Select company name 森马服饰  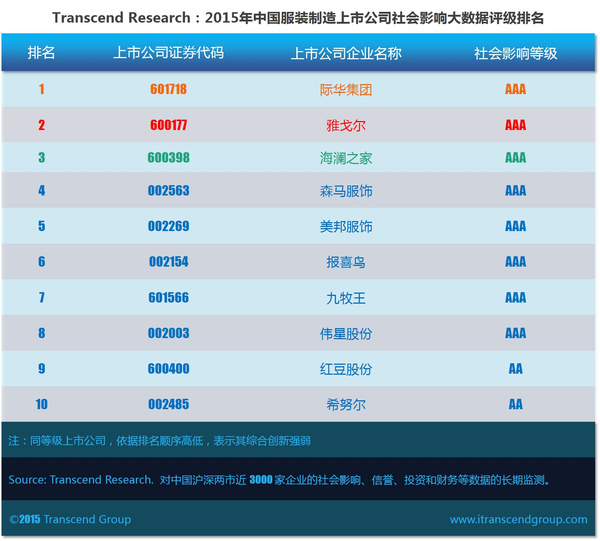(346, 191)
